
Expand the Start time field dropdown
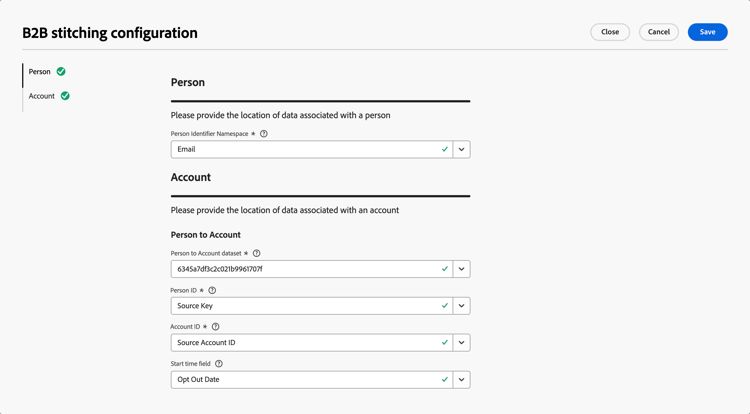tap(462, 380)
